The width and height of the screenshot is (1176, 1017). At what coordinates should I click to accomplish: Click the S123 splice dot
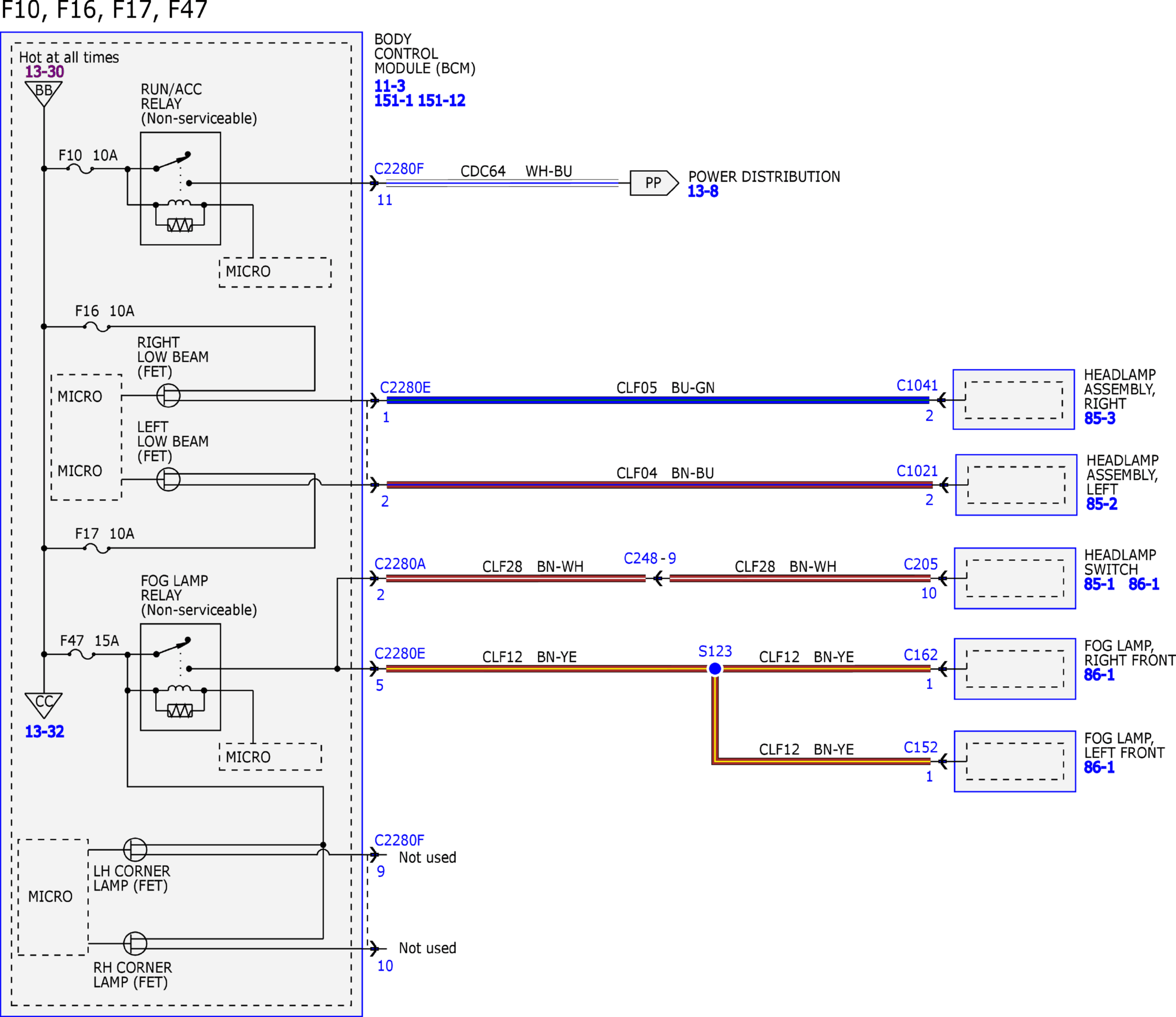point(715,669)
